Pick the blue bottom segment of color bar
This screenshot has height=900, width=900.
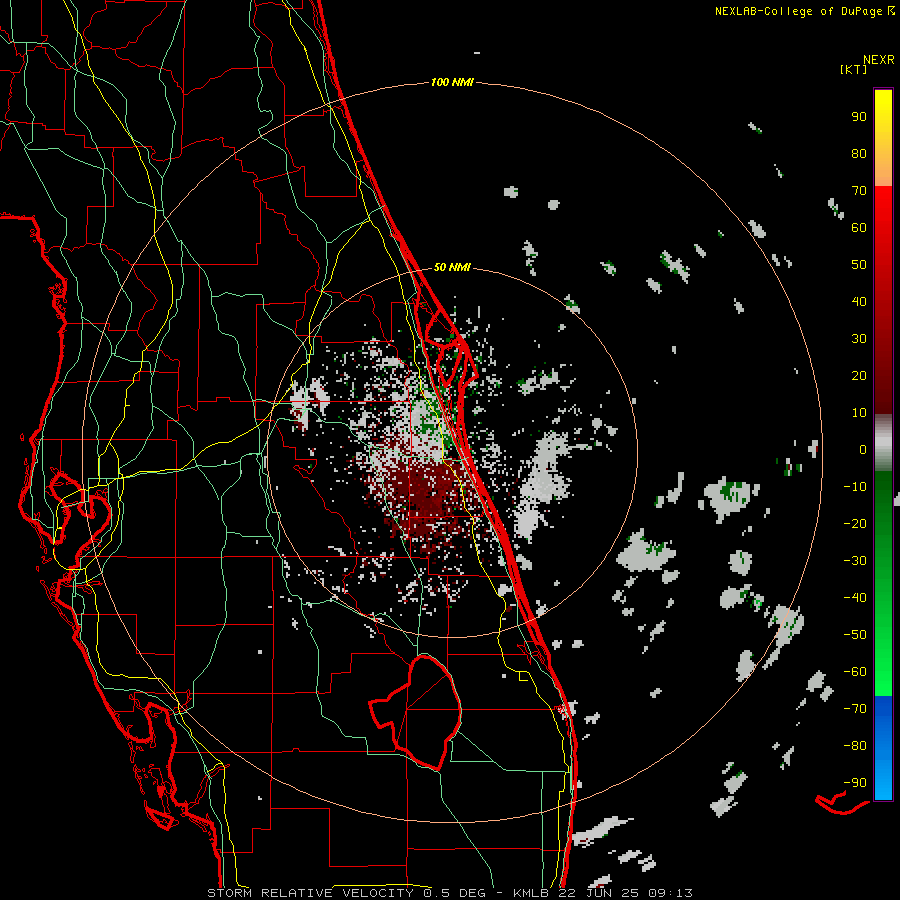883,748
